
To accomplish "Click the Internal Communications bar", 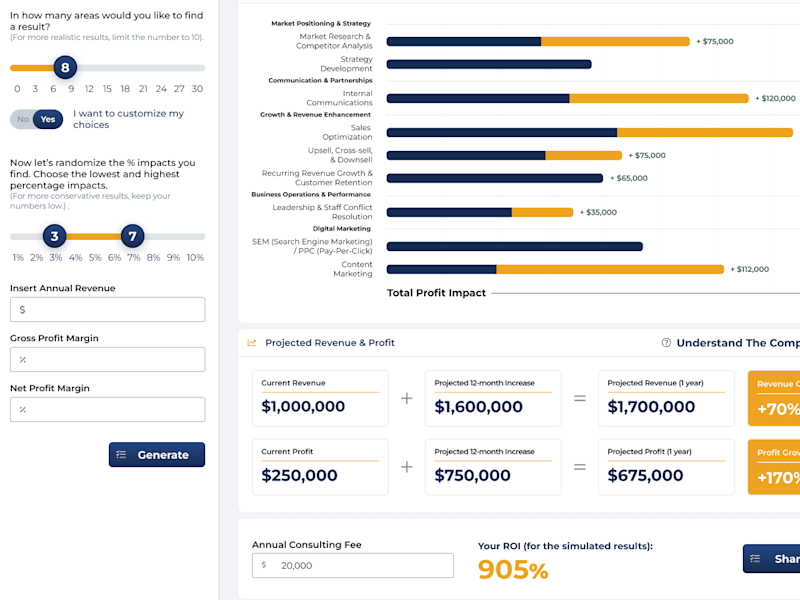I will point(567,98).
